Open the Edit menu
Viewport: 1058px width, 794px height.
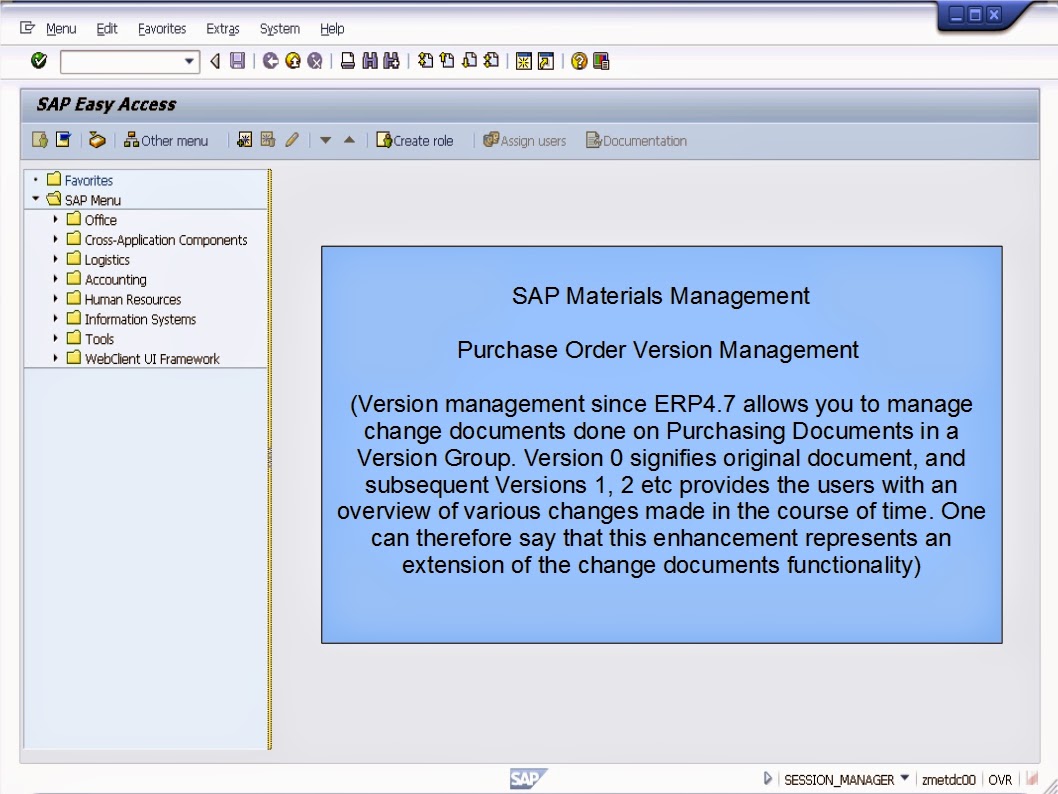tap(107, 28)
